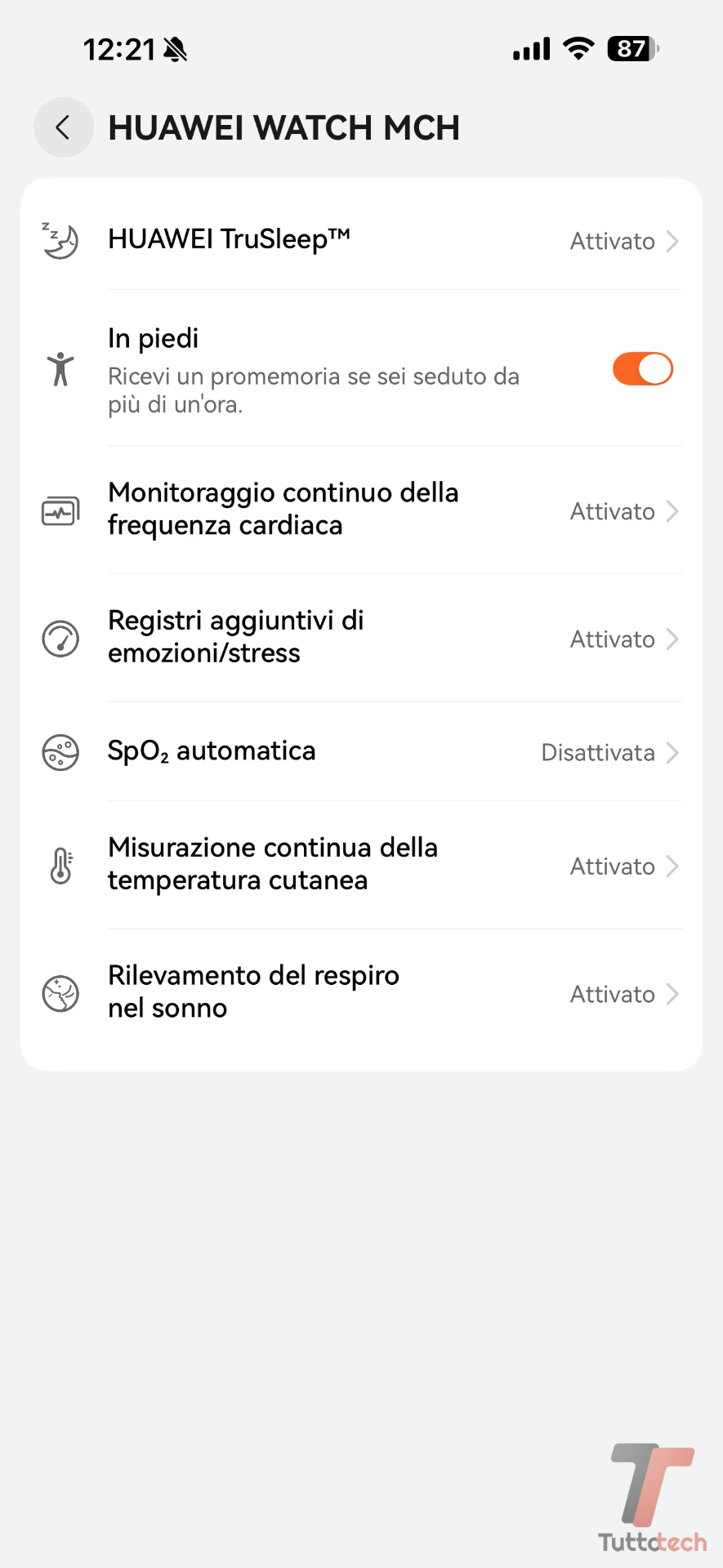Screen dimensions: 723x1568
Task: Open Monitoraggio continuo della frequenza cardiaca
Action: [x=283, y=509]
